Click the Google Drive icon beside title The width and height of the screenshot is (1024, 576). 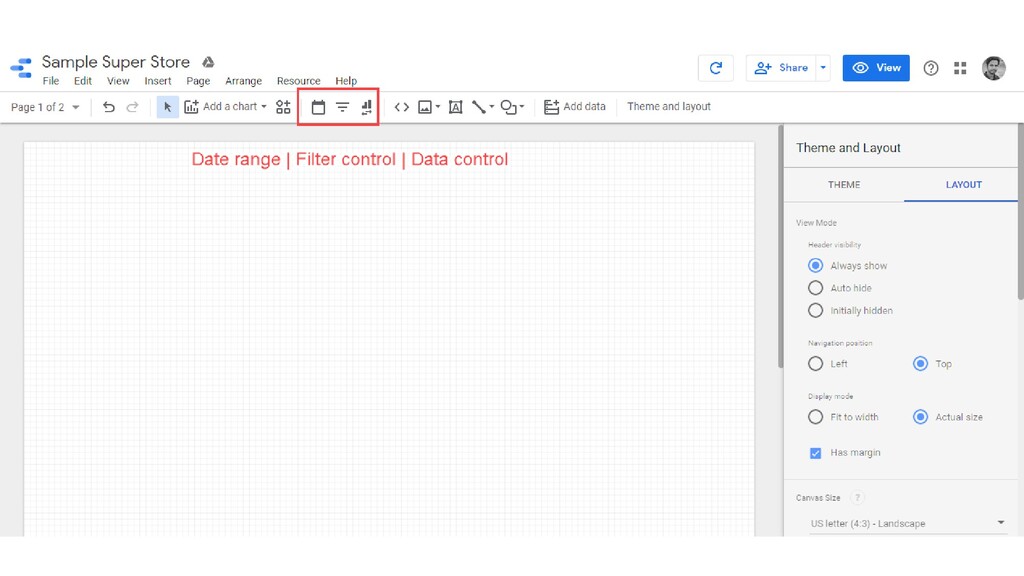pyautogui.click(x=208, y=62)
